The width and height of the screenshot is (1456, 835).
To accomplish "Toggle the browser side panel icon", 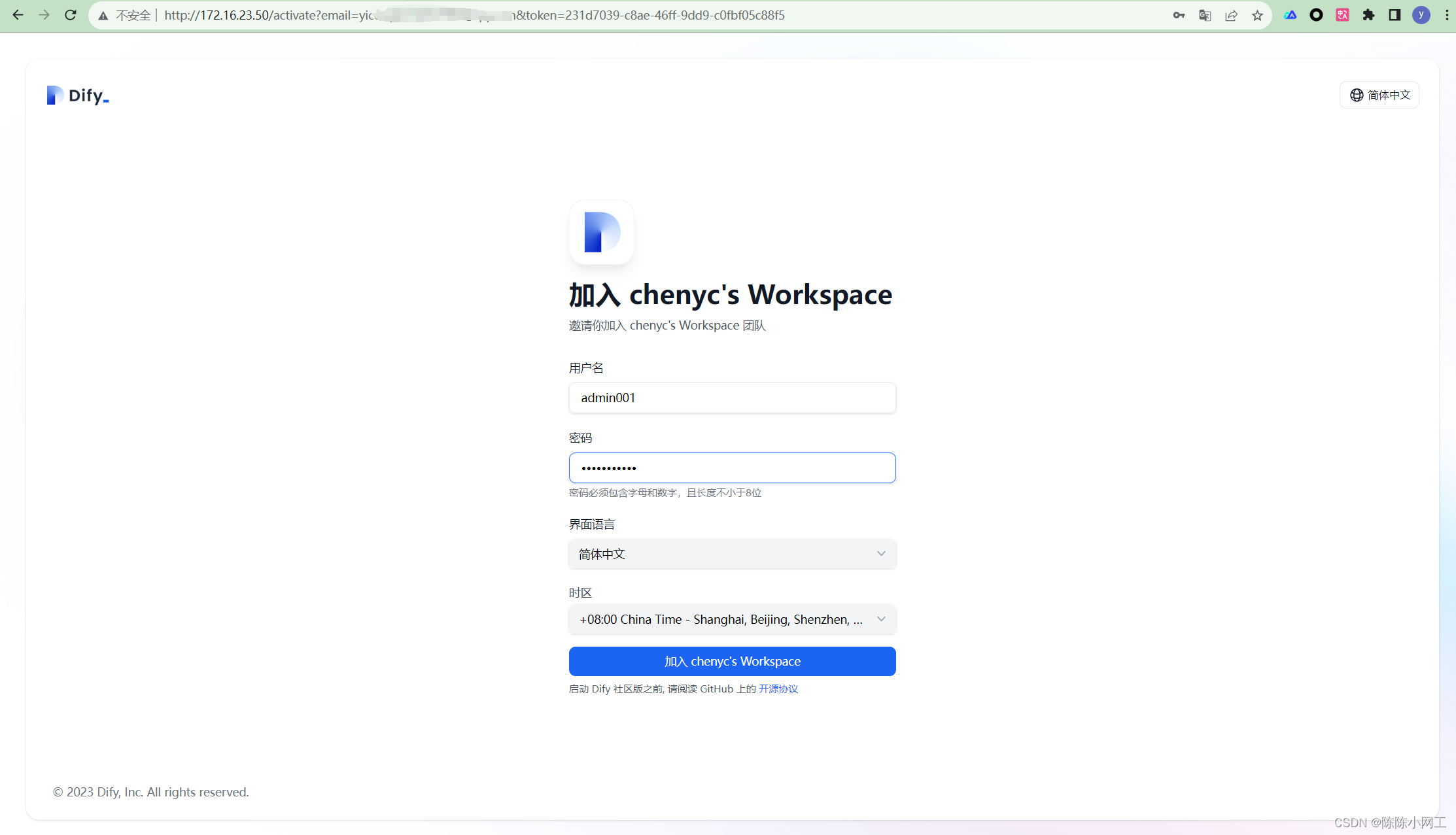I will pyautogui.click(x=1395, y=15).
